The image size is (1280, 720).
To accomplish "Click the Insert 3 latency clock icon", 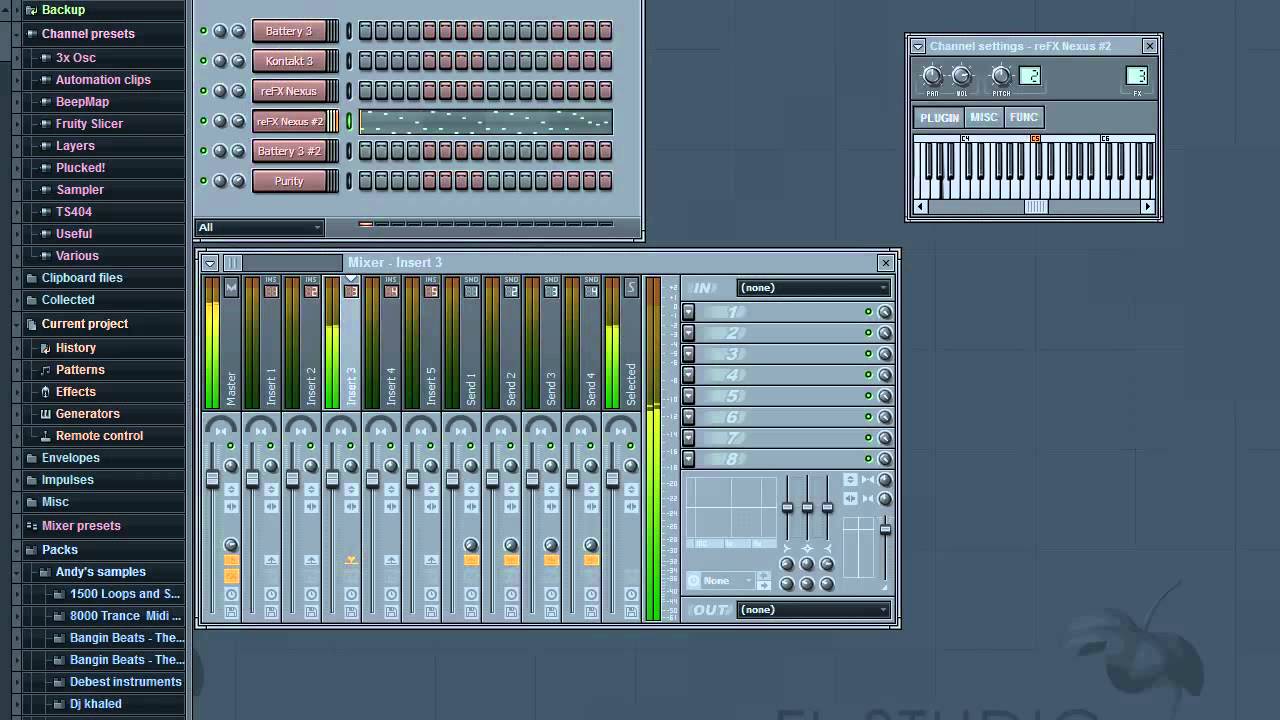I will coord(351,594).
